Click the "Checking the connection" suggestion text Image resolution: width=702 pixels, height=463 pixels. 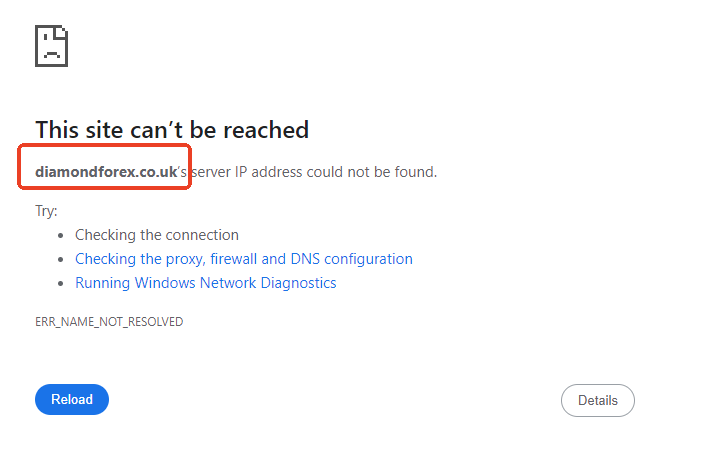coord(157,235)
